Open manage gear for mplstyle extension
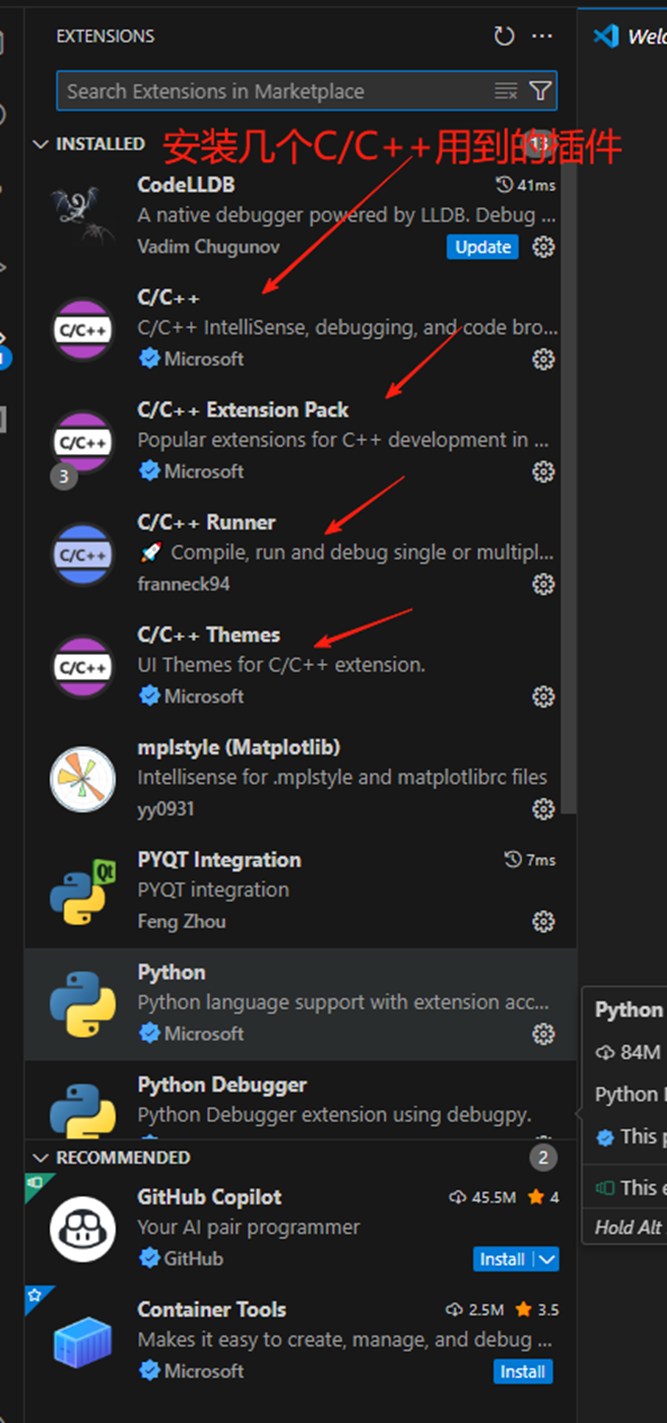Viewport: 667px width, 1423px height. 543,808
